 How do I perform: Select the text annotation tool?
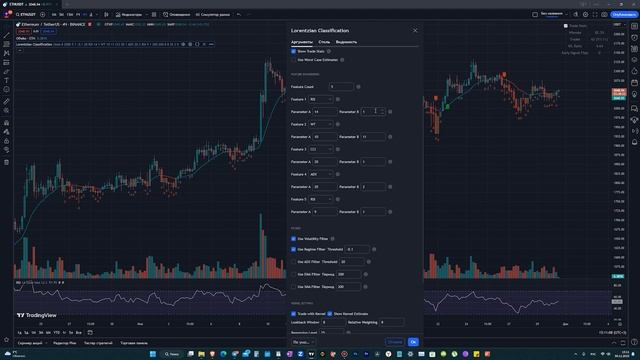(x=7, y=80)
